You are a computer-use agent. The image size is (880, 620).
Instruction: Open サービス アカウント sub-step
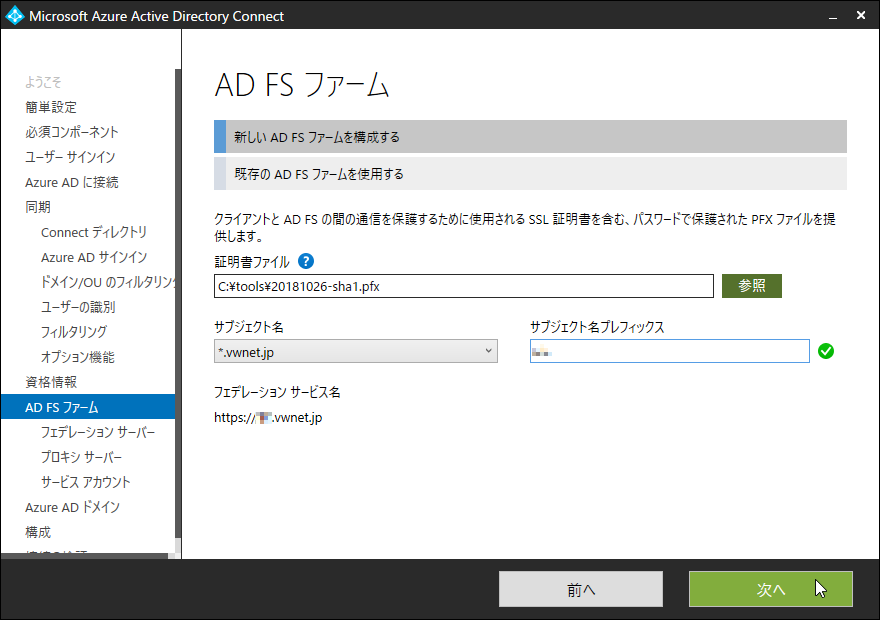point(85,482)
